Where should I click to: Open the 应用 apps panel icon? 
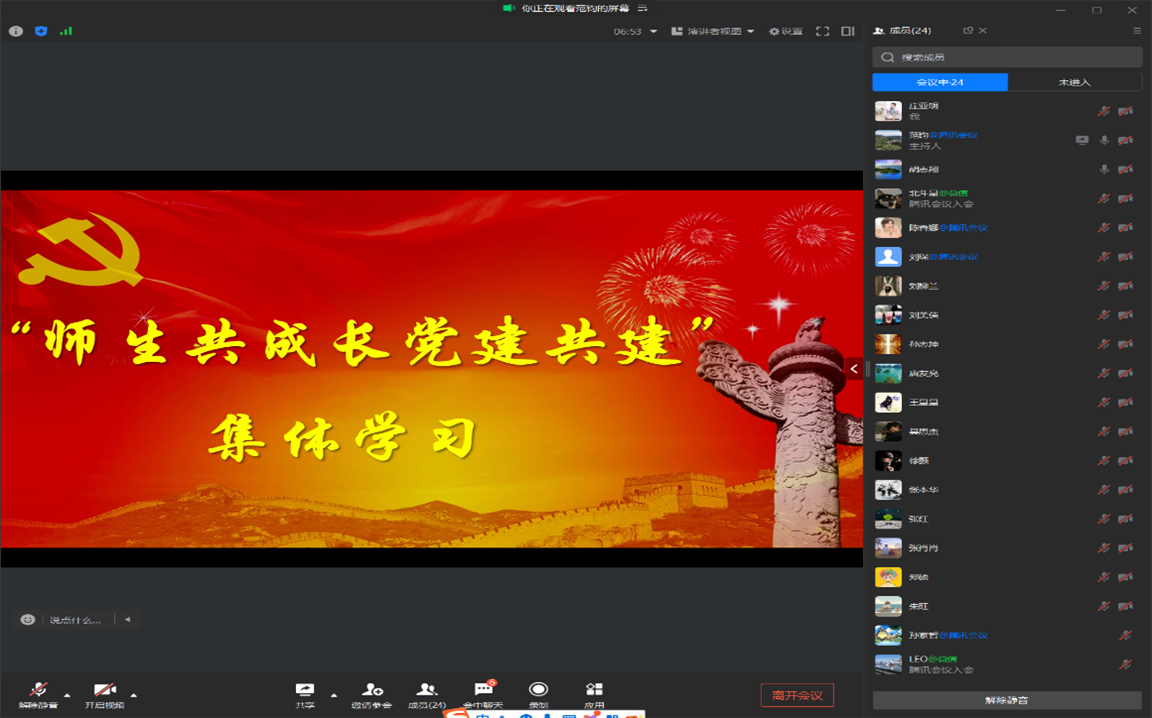point(594,691)
